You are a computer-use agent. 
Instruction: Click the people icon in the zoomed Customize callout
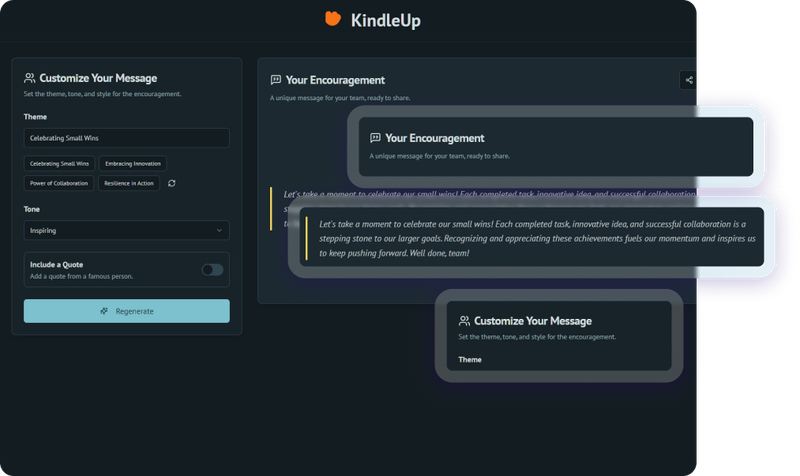coord(464,321)
